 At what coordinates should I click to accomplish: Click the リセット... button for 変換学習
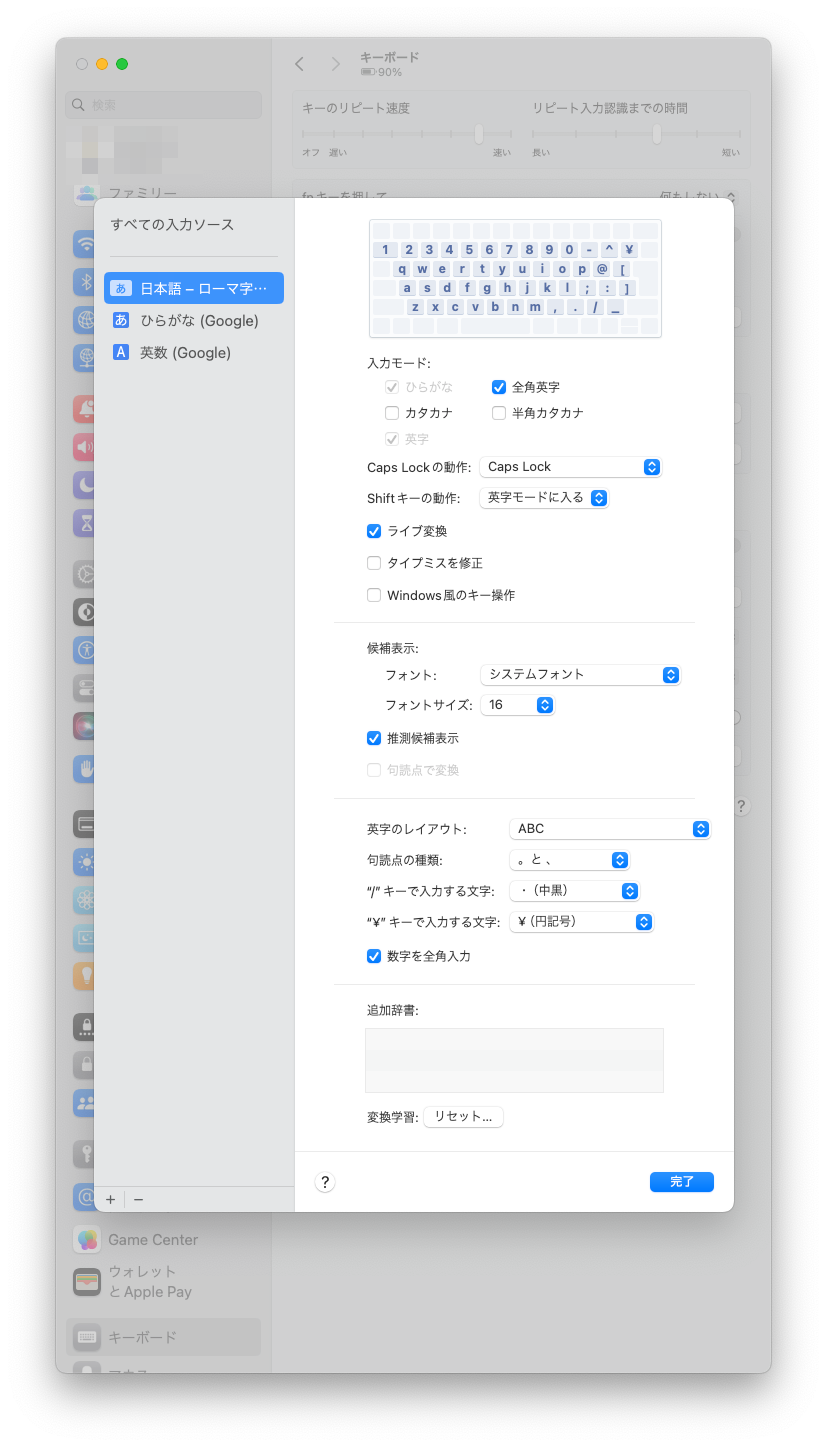coord(463,1117)
